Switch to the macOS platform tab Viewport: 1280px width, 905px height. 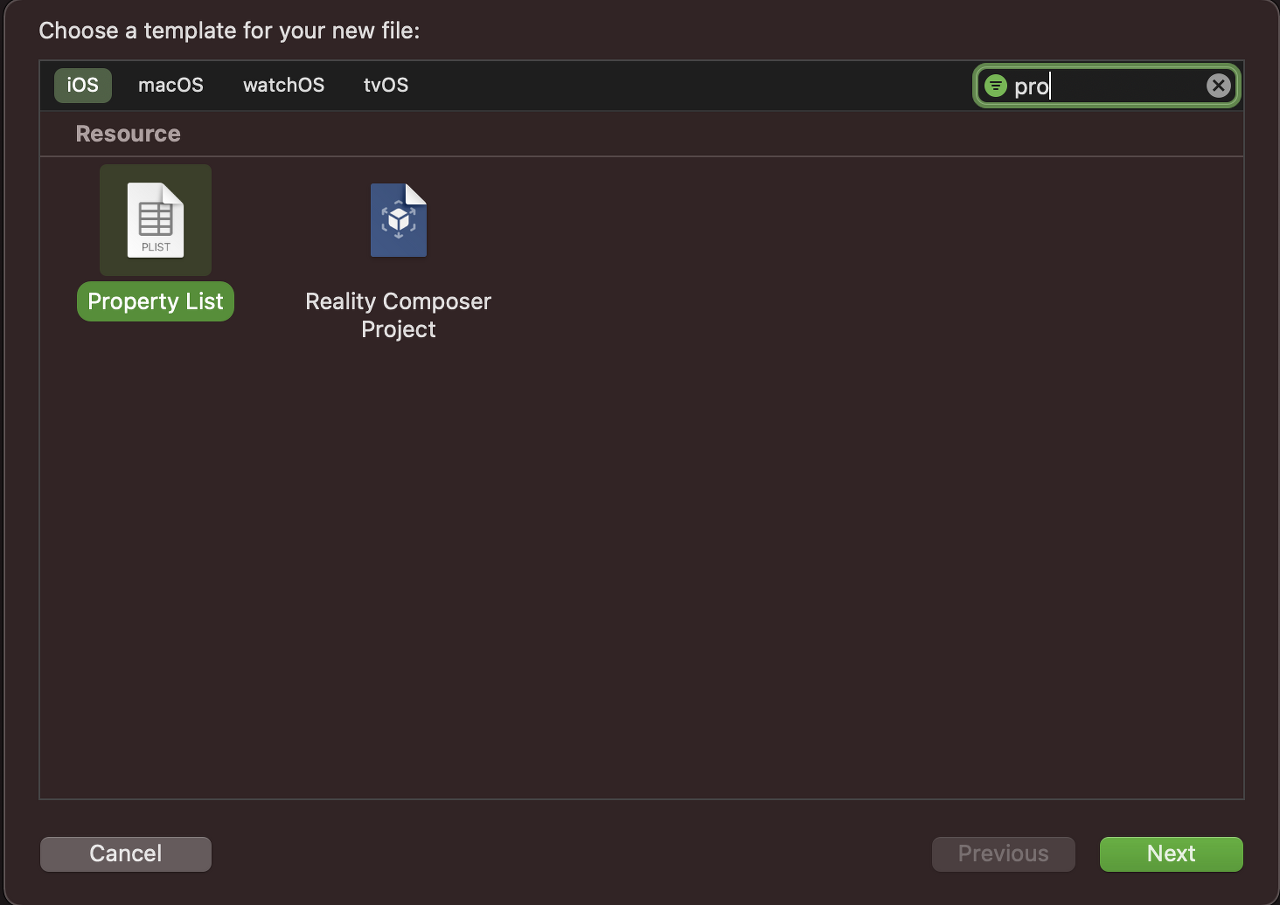click(171, 85)
